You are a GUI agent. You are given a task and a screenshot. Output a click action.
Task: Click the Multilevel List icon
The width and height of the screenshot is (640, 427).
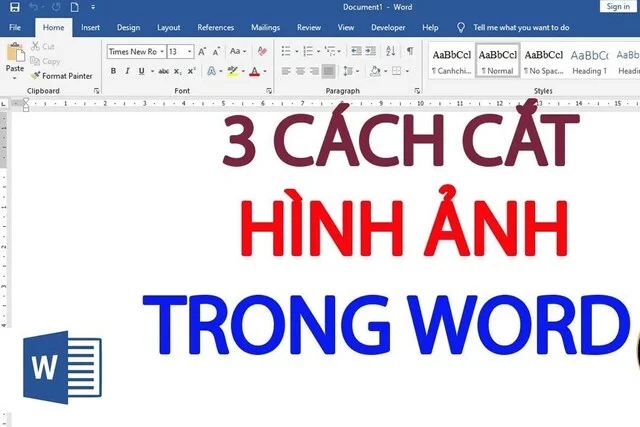tap(330, 51)
